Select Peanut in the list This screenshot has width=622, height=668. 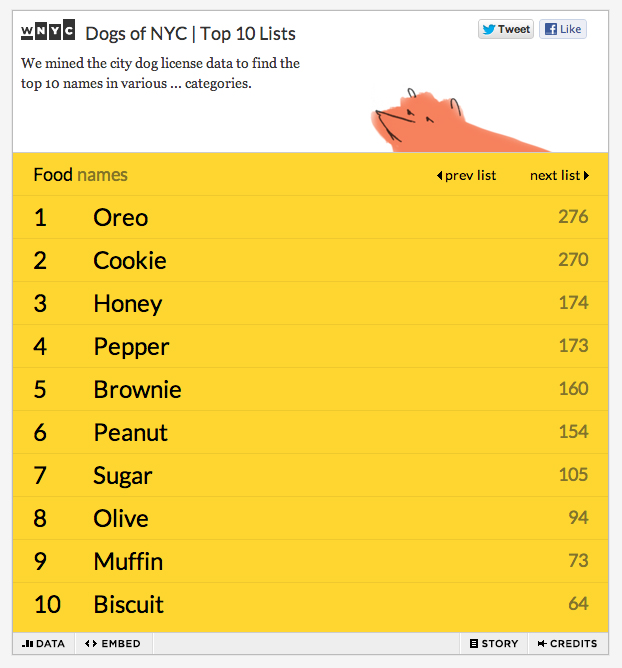tap(130, 432)
